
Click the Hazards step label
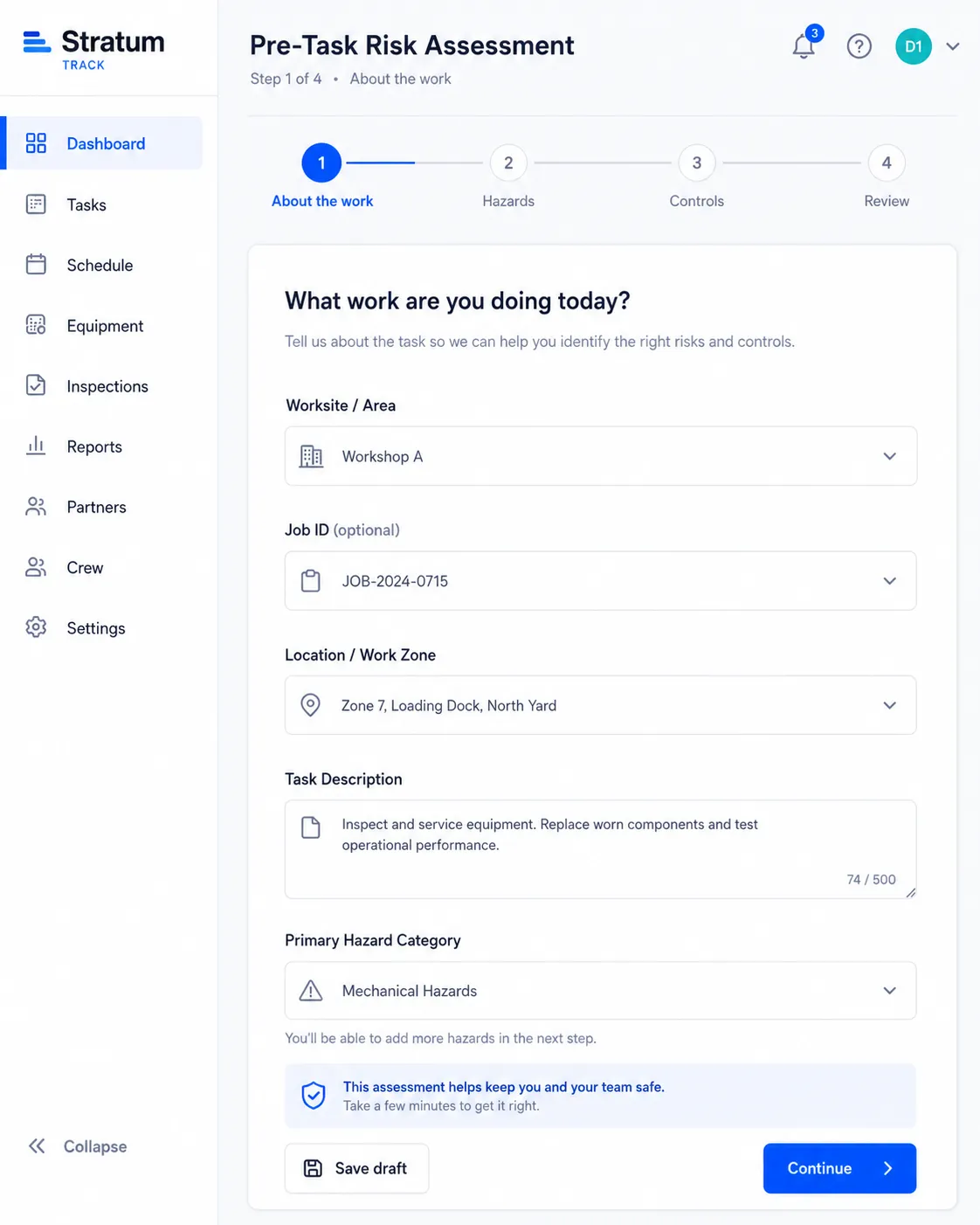click(x=508, y=201)
